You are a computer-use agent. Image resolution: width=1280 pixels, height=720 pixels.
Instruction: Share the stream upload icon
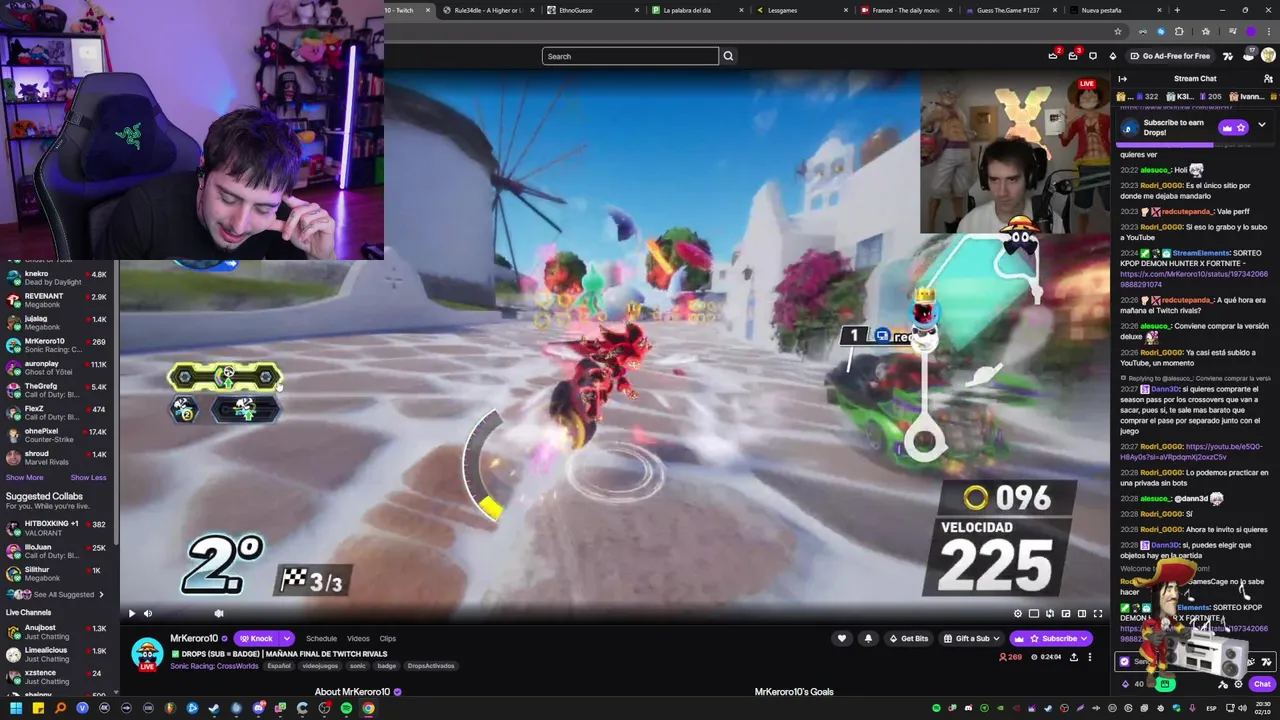(1074, 657)
